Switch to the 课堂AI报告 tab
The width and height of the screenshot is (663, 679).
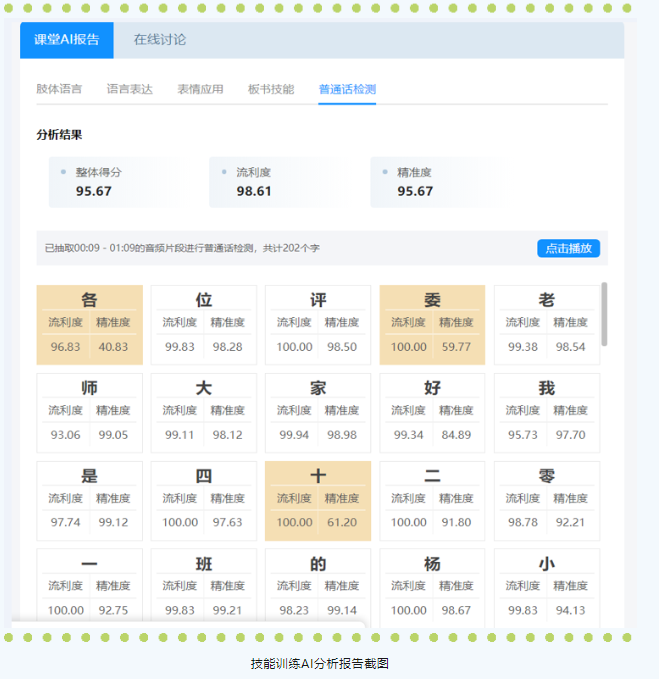click(67, 40)
